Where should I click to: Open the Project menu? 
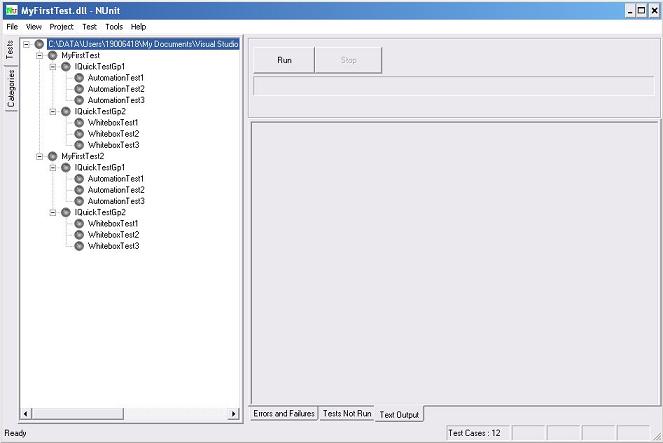point(61,27)
